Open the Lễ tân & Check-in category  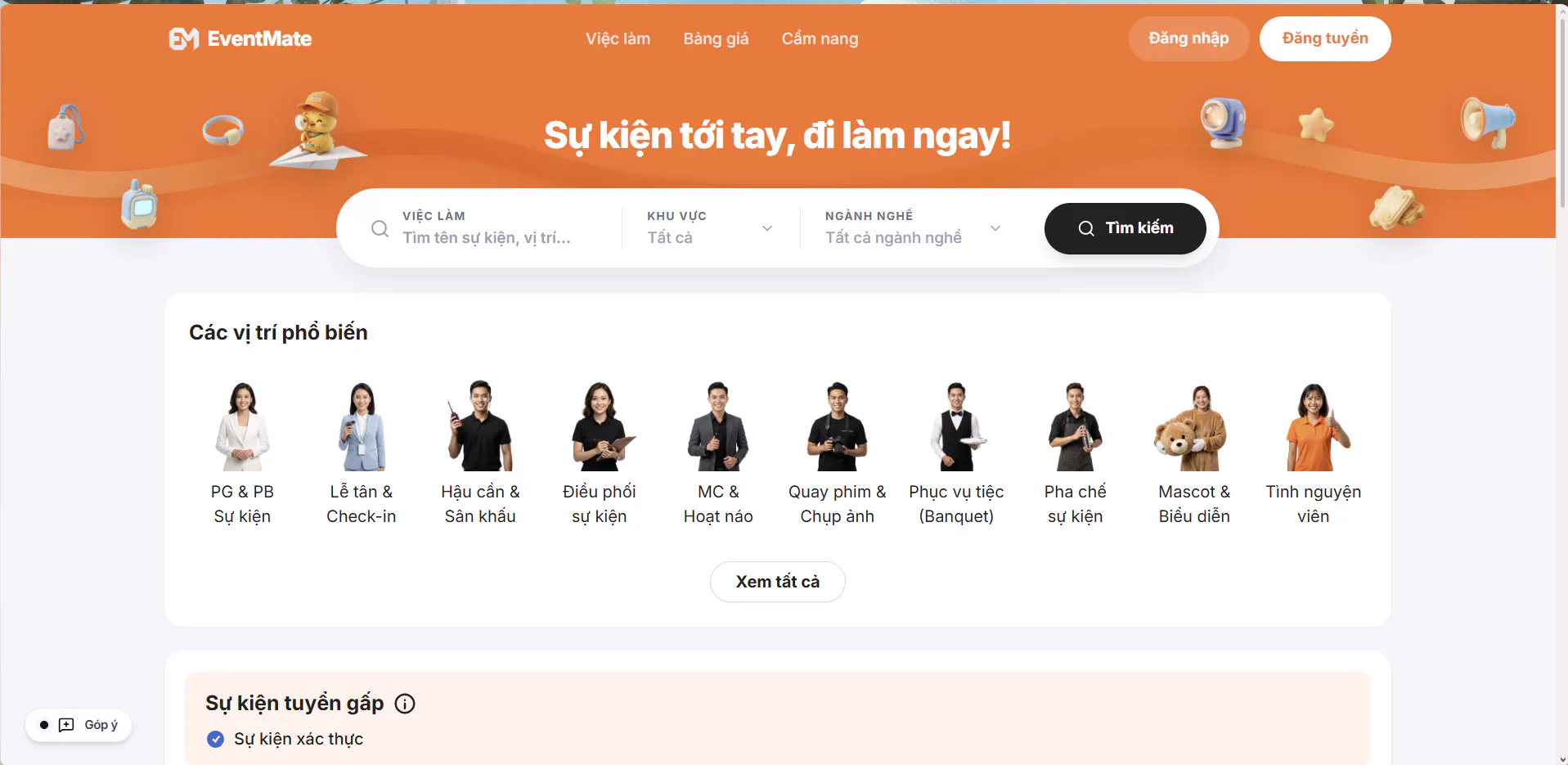(x=361, y=454)
